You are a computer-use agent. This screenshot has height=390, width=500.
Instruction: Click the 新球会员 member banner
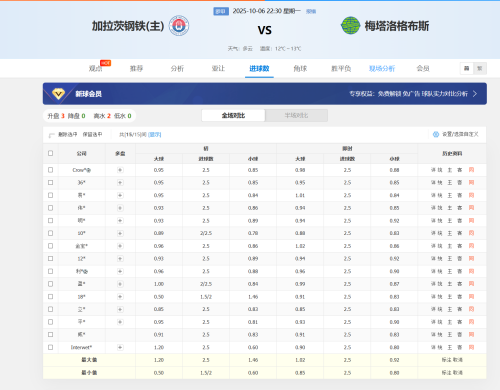(265, 94)
